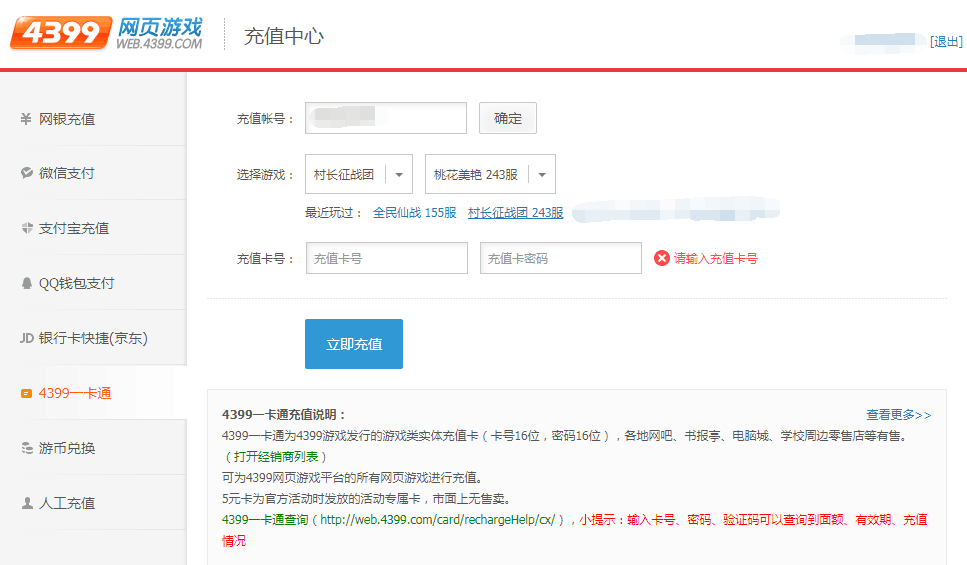Focus the 充值卡密码 input field
The width and height of the screenshot is (967, 565).
561,258
